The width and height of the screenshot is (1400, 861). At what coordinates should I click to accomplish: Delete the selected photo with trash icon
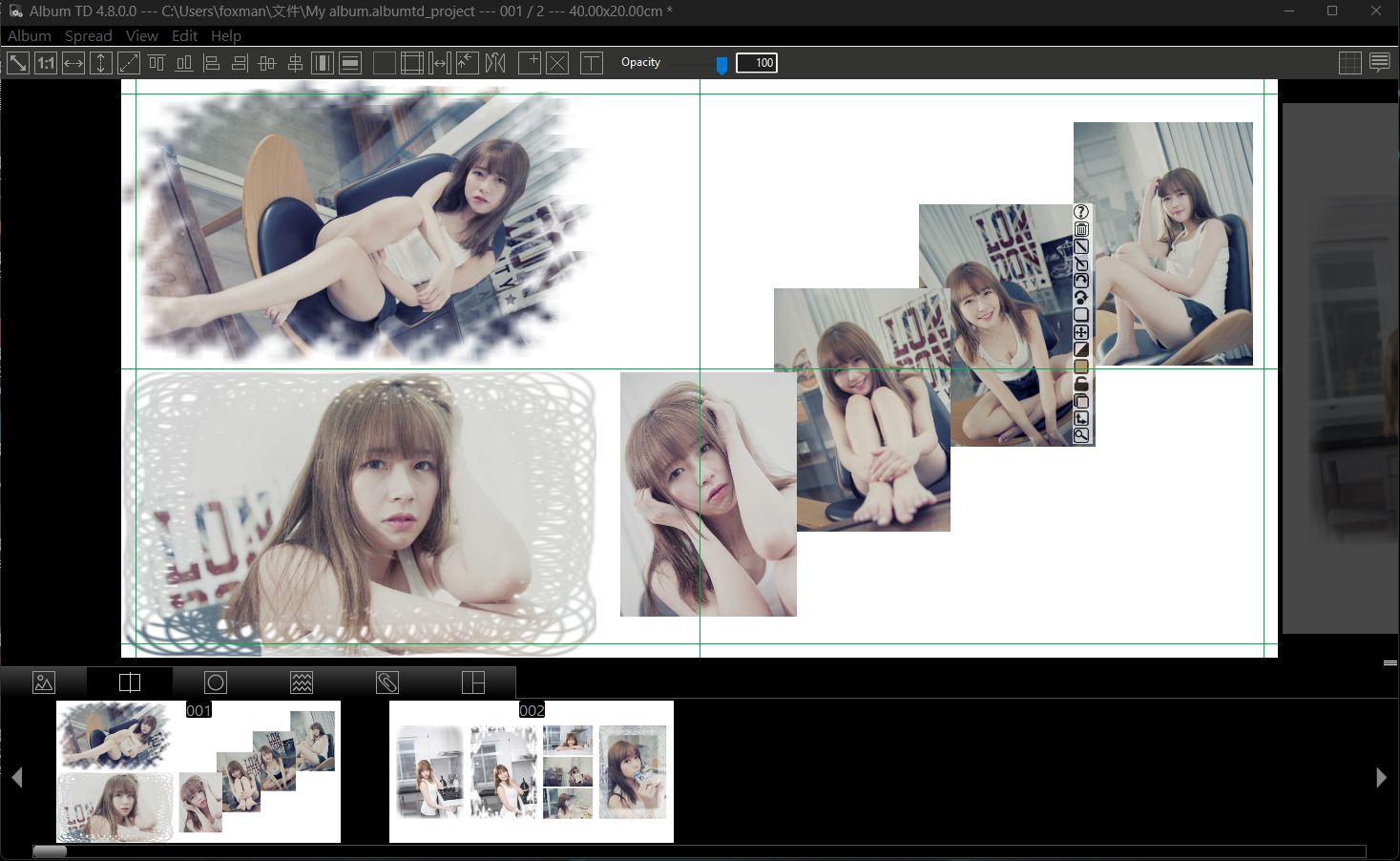coord(1081,229)
